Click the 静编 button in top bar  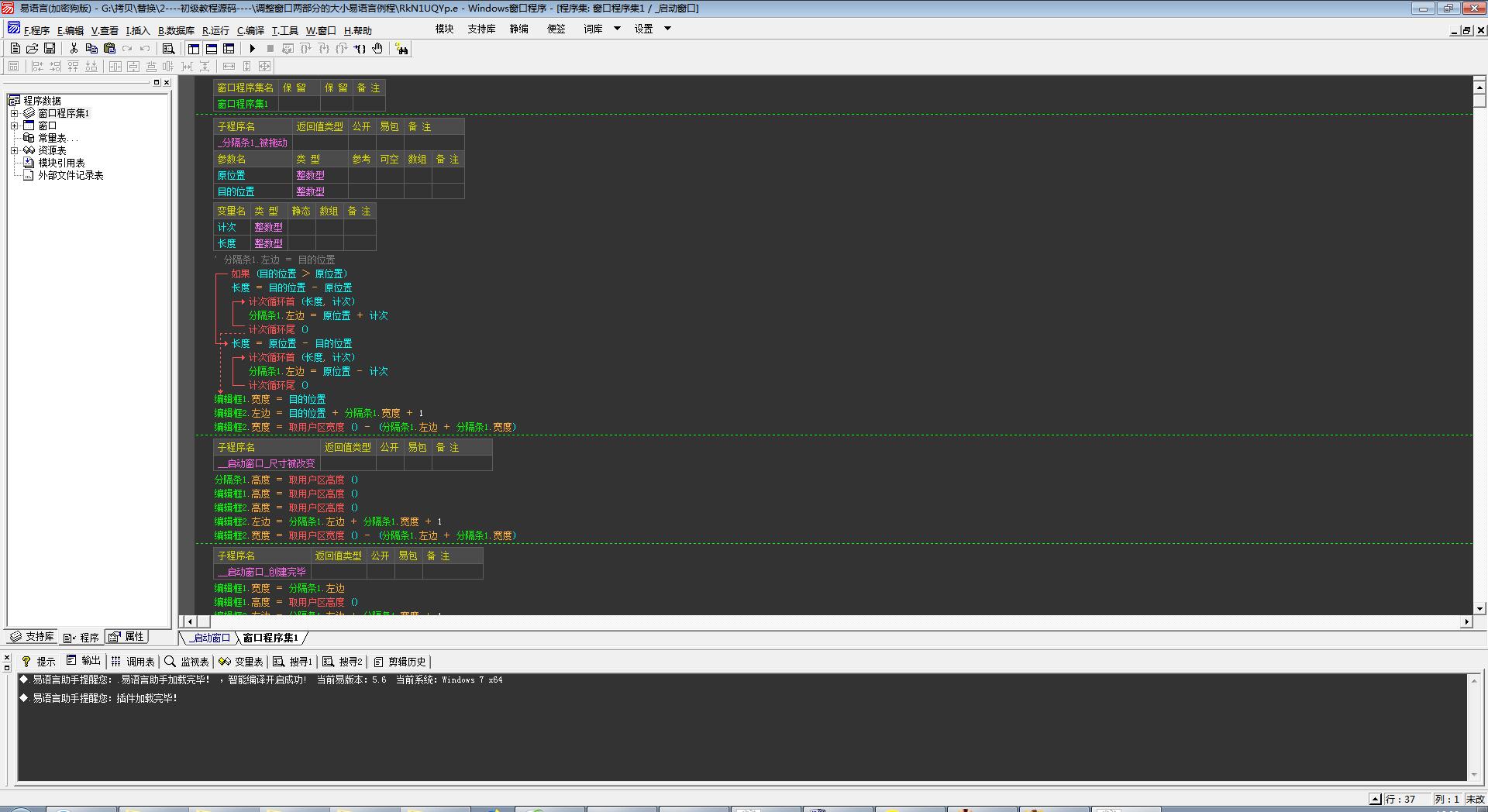point(518,29)
